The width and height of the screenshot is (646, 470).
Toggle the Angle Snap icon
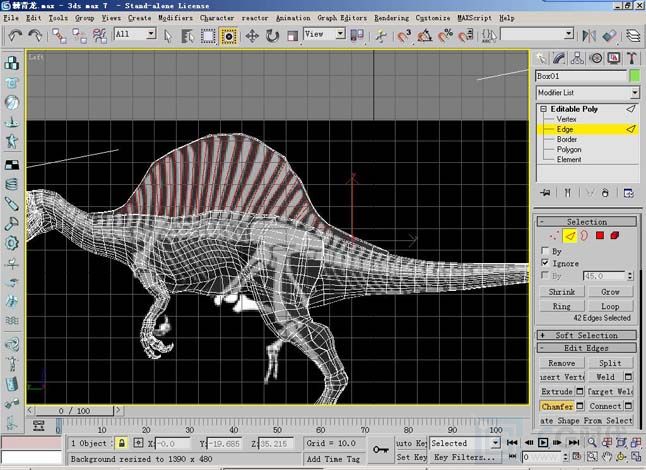pos(425,36)
